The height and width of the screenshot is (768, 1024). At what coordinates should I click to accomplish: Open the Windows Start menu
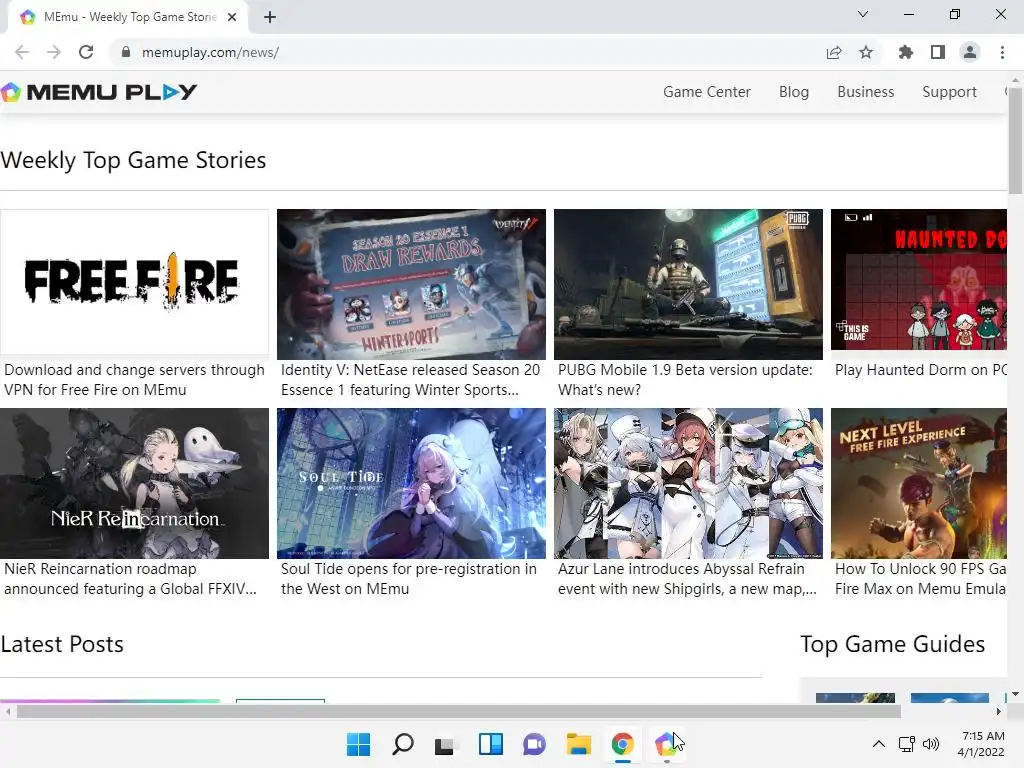pos(358,744)
